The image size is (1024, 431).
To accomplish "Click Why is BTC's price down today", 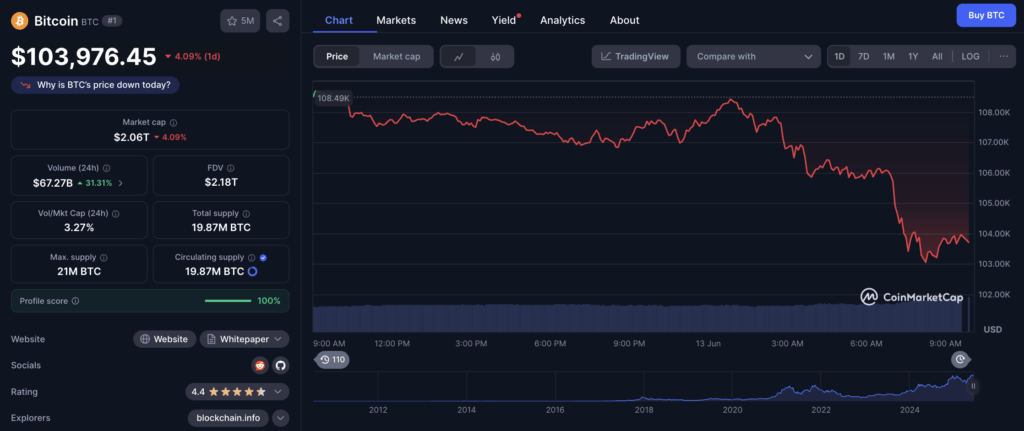I will pyautogui.click(x=95, y=85).
